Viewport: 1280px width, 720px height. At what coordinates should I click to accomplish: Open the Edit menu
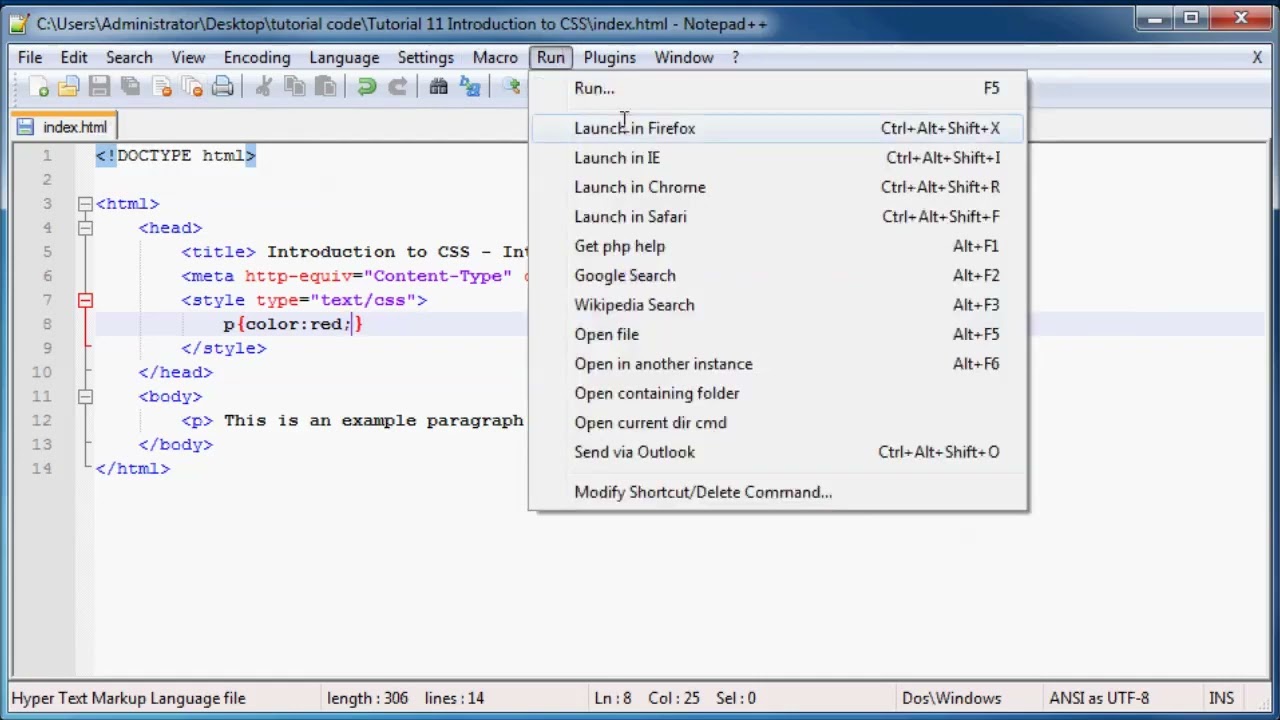[74, 58]
